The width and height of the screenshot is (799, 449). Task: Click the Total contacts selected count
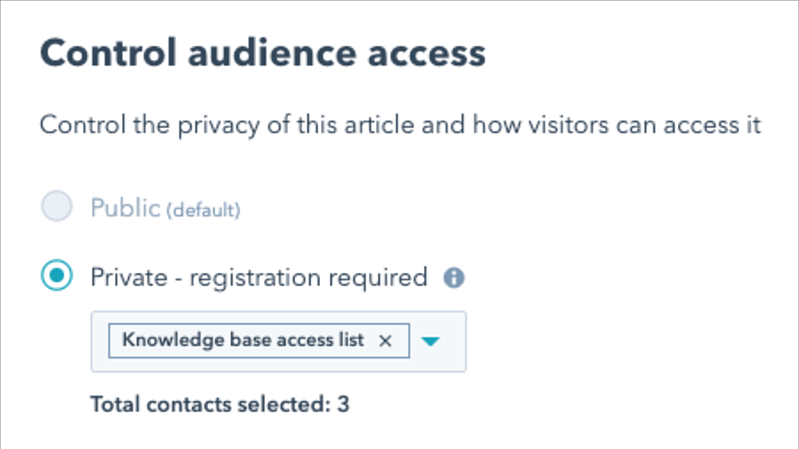[220, 405]
